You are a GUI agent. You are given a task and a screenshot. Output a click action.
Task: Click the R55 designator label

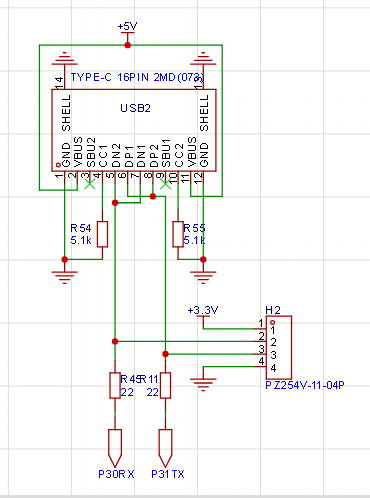[194, 228]
